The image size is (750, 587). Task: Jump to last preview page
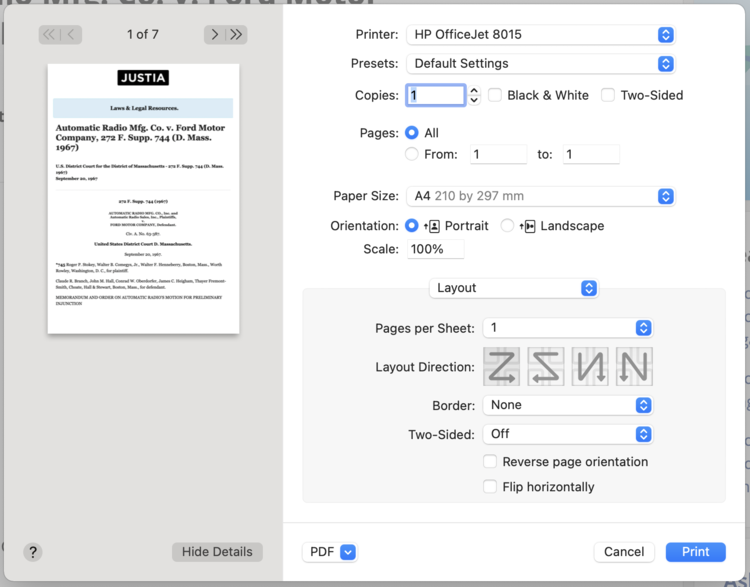tap(236, 34)
